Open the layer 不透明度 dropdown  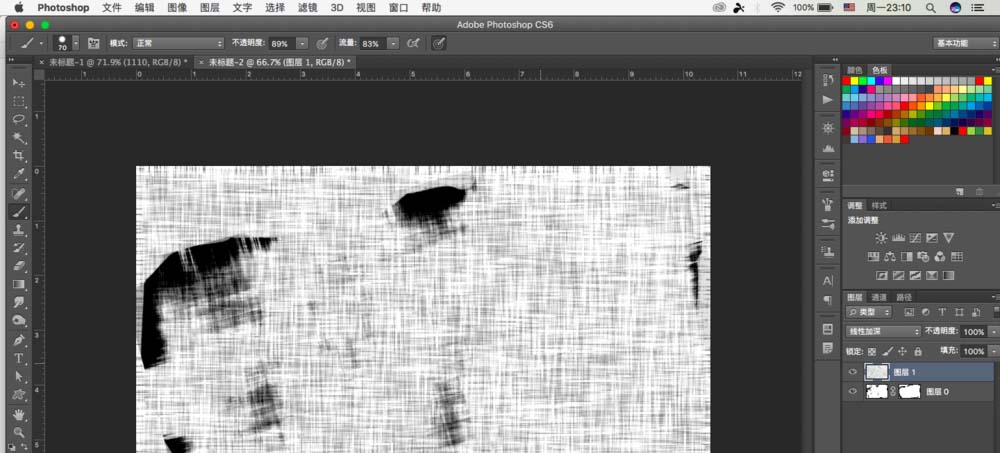click(x=992, y=332)
